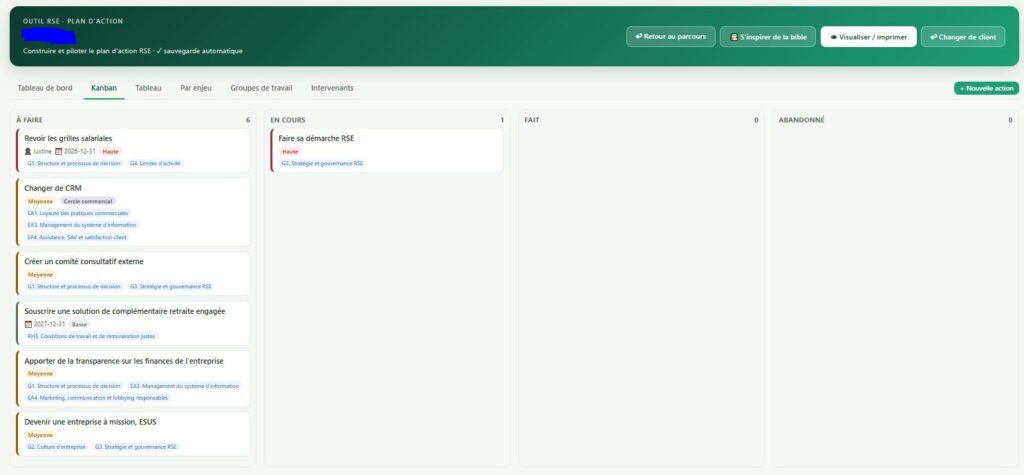Open the Créer un comité consultatif externe card
This screenshot has height=475, width=1024.
pyautogui.click(x=133, y=274)
